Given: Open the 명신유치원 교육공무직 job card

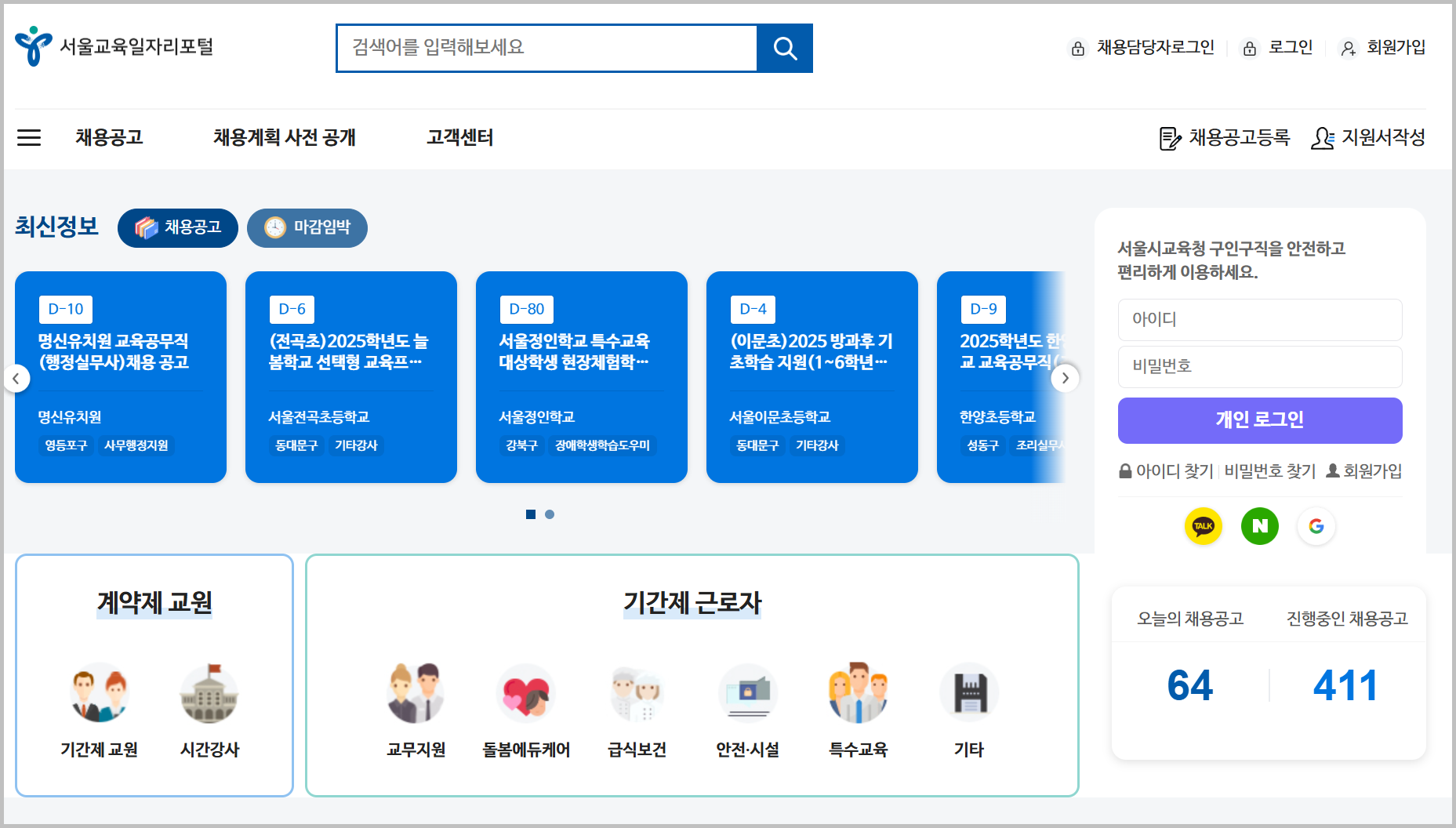Looking at the screenshot, I should (x=121, y=377).
